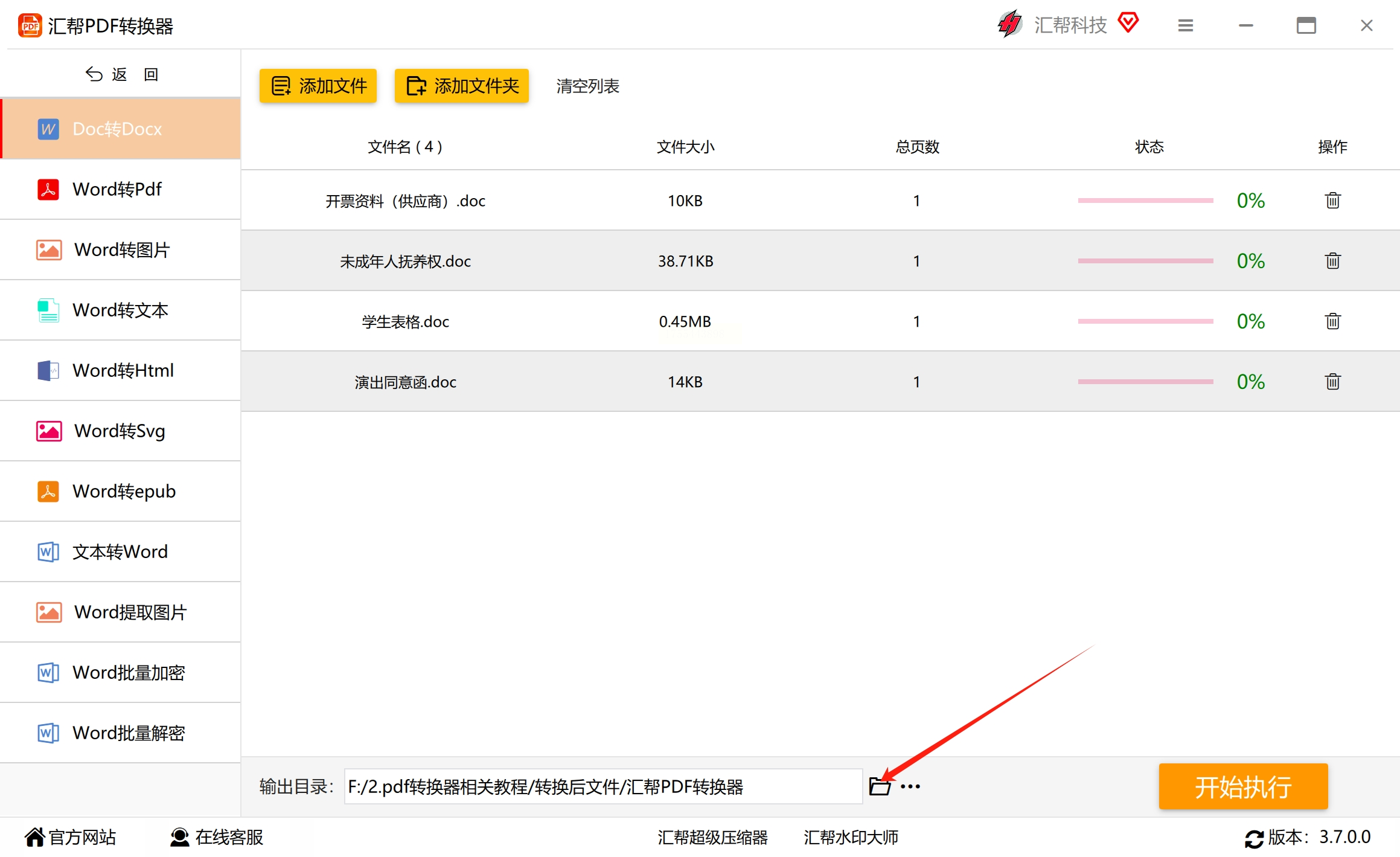Open hamburger menu in title bar
1400x857 pixels.
point(1185,25)
